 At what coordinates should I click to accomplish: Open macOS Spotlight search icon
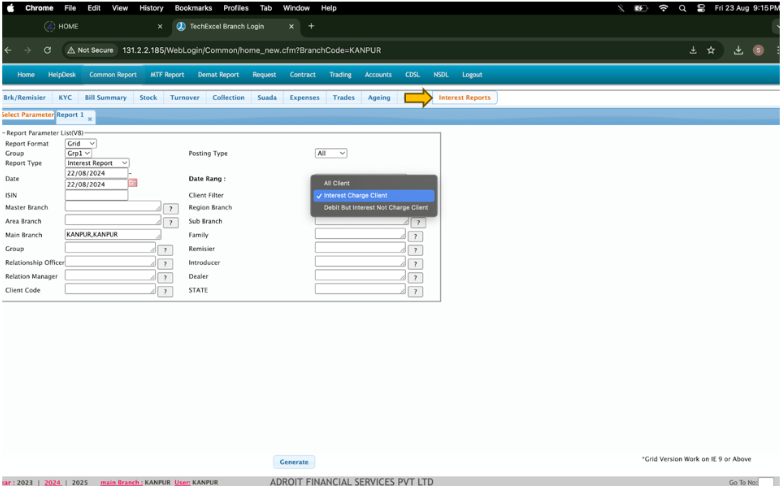(685, 8)
